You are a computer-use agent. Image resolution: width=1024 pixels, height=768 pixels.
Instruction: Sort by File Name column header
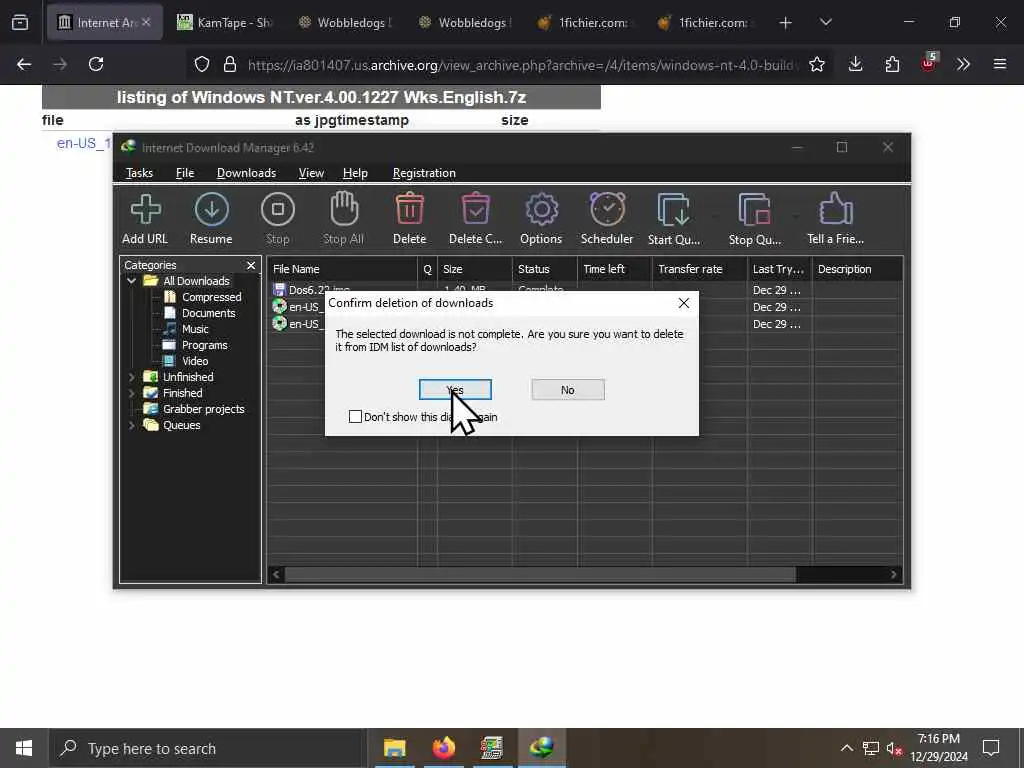(x=342, y=269)
